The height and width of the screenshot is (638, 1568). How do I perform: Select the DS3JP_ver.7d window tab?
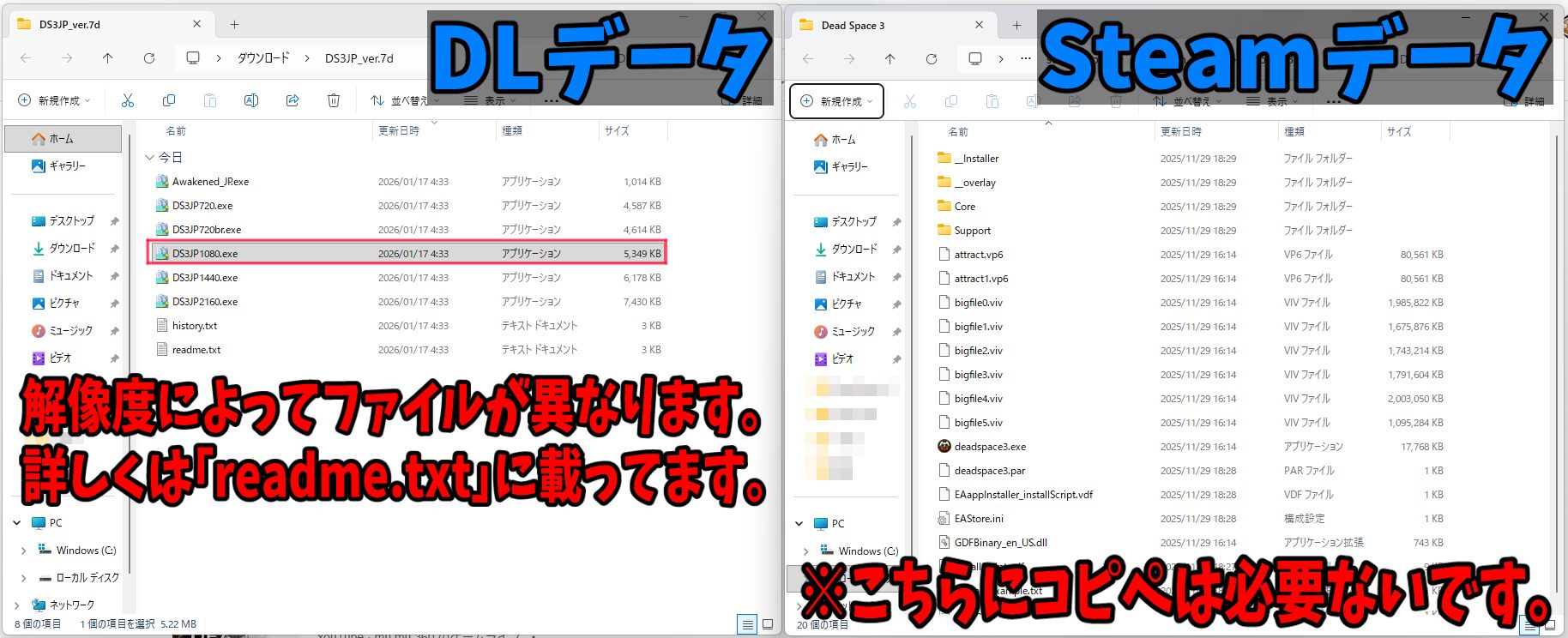[x=103, y=25]
